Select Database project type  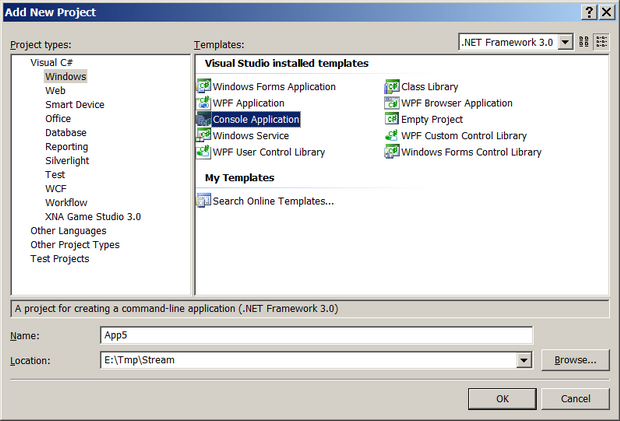66,132
